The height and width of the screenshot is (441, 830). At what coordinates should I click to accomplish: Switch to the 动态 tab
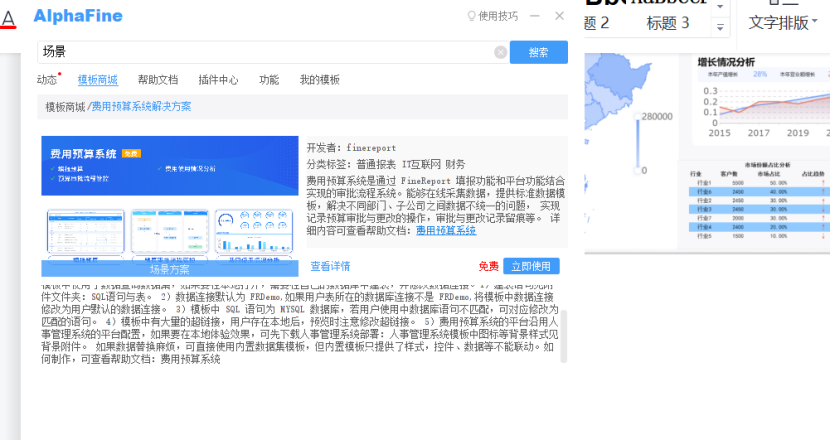coord(47,80)
